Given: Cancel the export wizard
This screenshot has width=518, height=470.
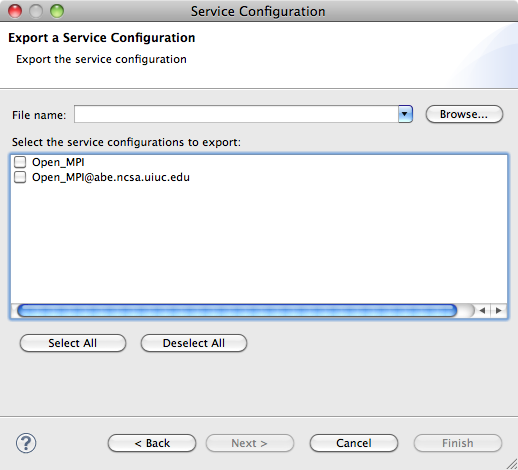Looking at the screenshot, I should [x=354, y=443].
